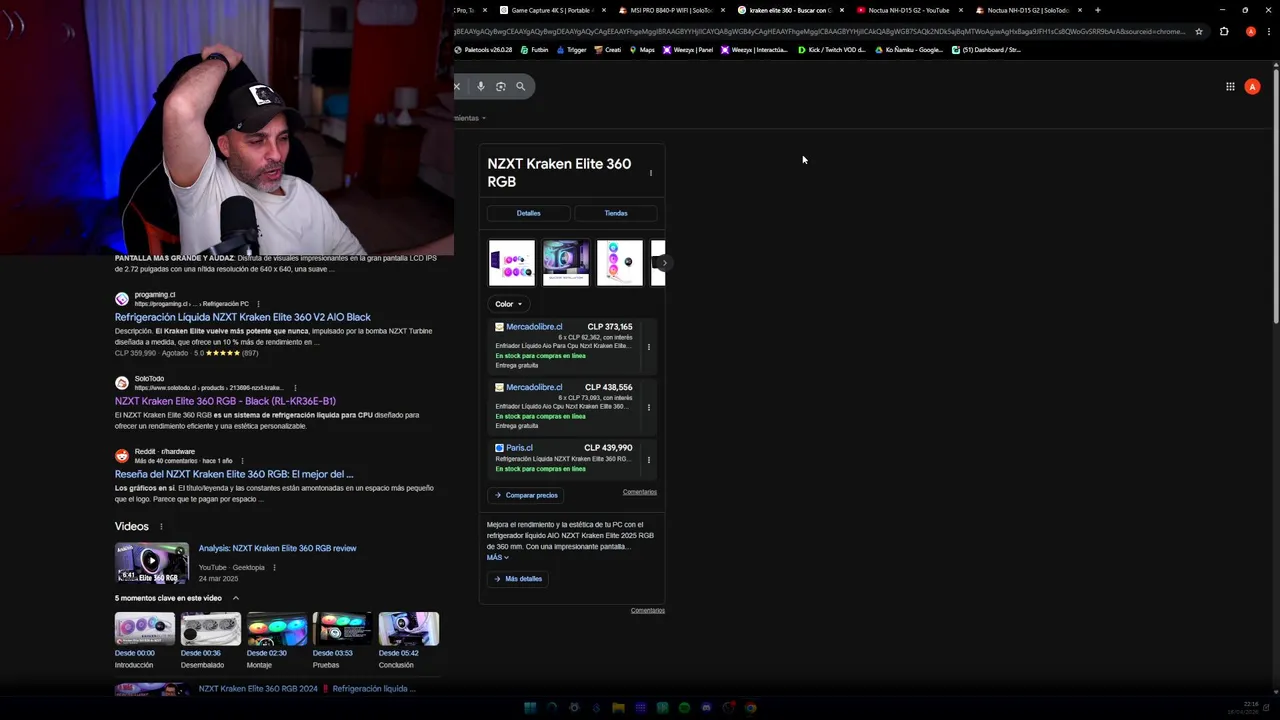Play the Geektopia video thumbnail
Viewport: 1280px width, 720px height.
point(151,563)
